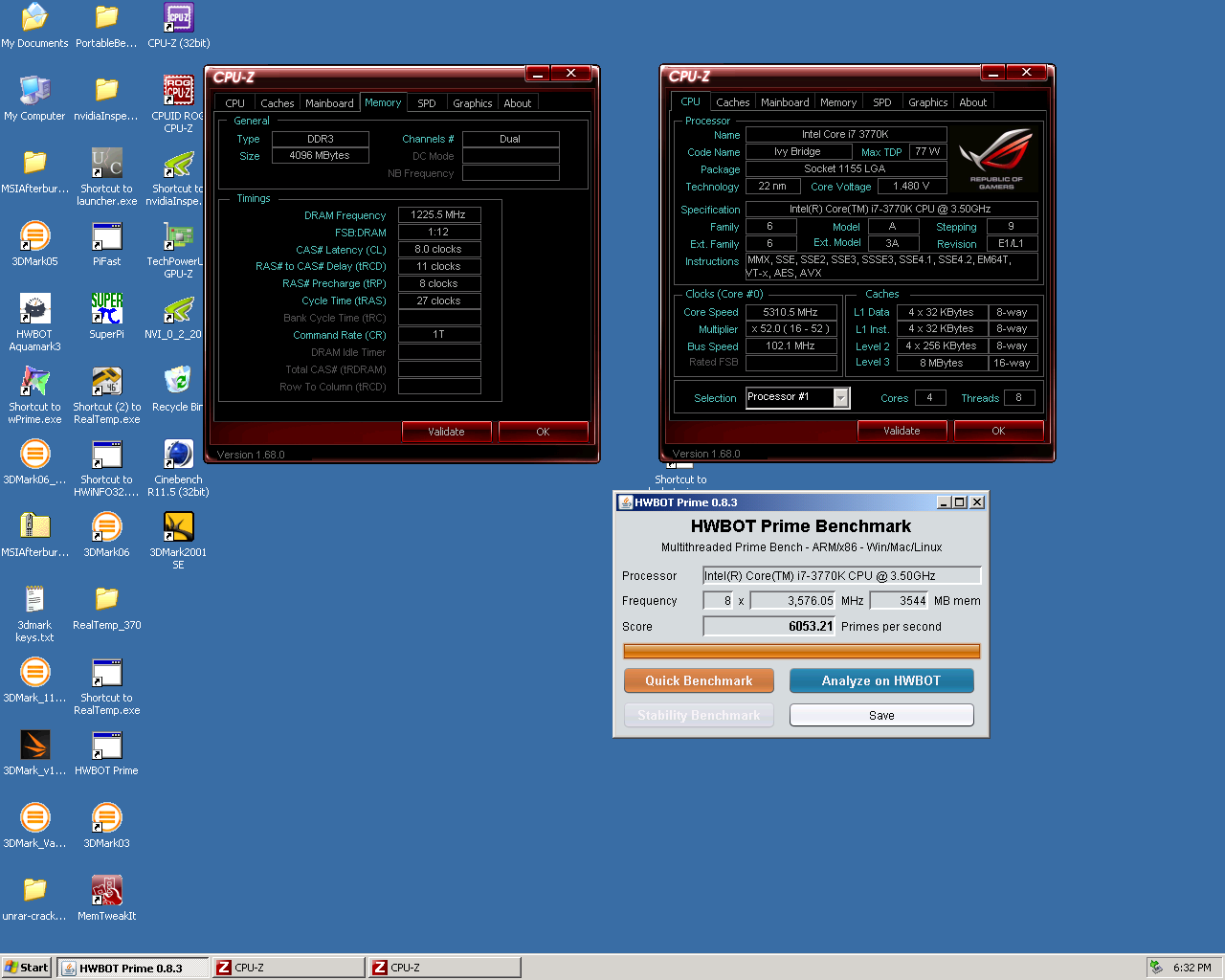
Task: Click OK in memory CPU-Z window
Action: coord(543,432)
